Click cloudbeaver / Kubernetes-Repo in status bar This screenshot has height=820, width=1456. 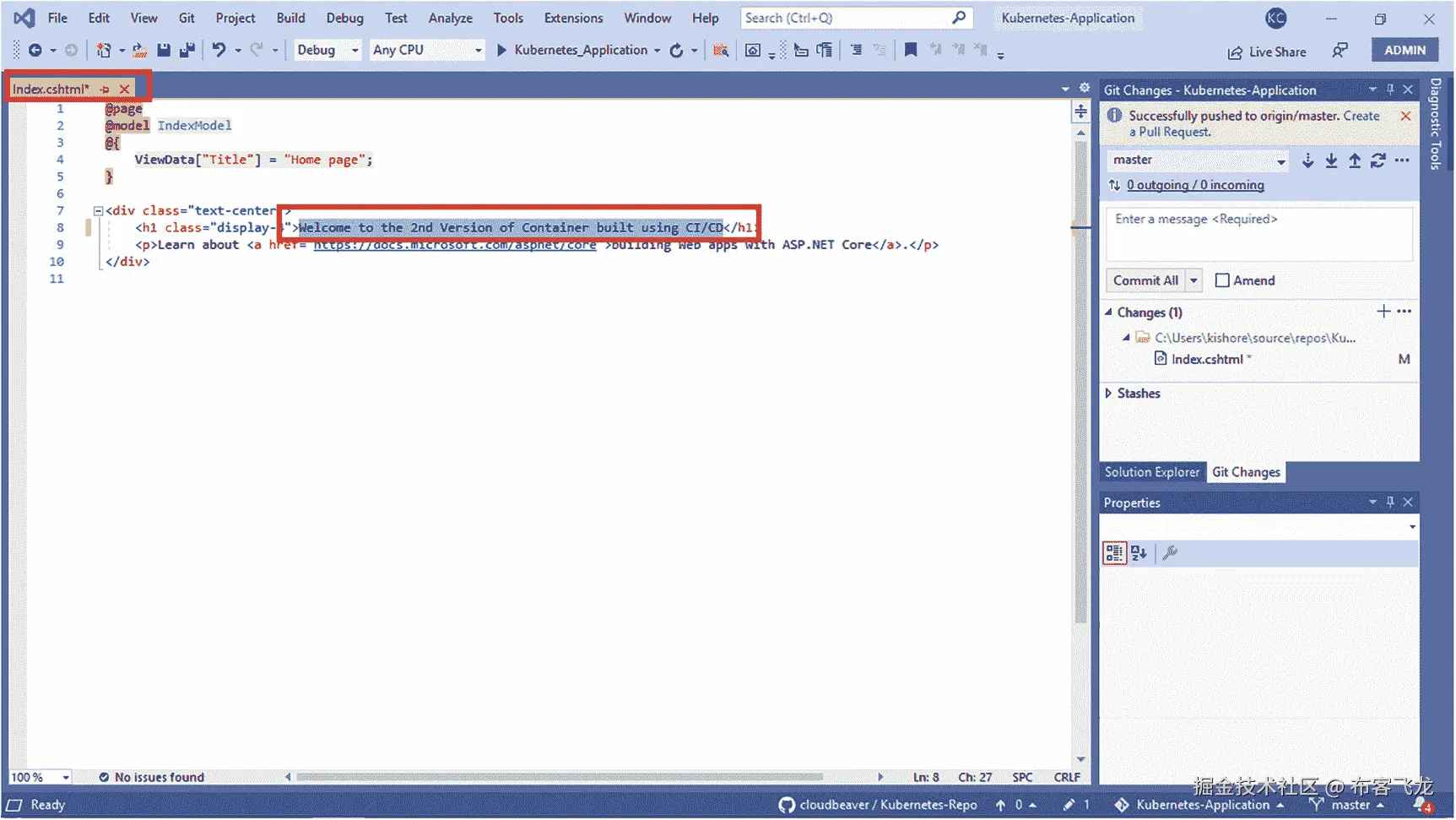(x=878, y=805)
